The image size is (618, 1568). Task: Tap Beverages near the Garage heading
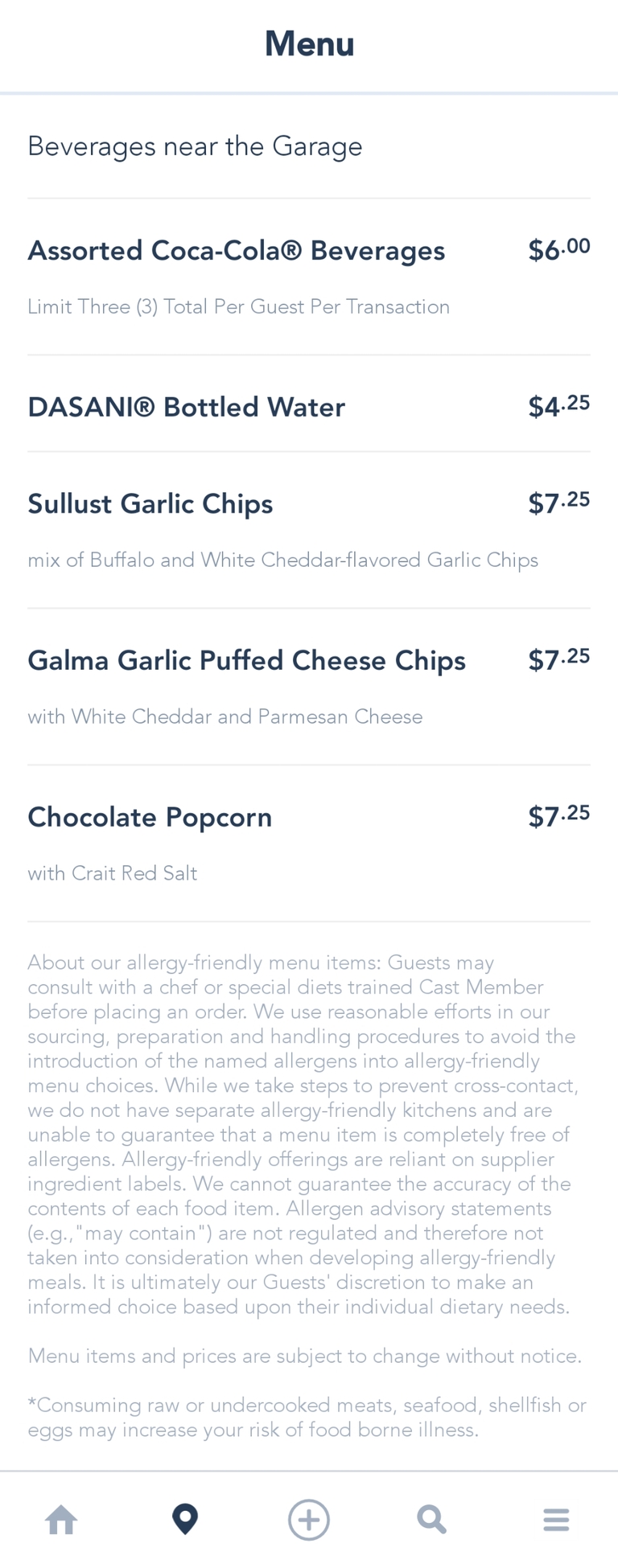[x=195, y=146]
